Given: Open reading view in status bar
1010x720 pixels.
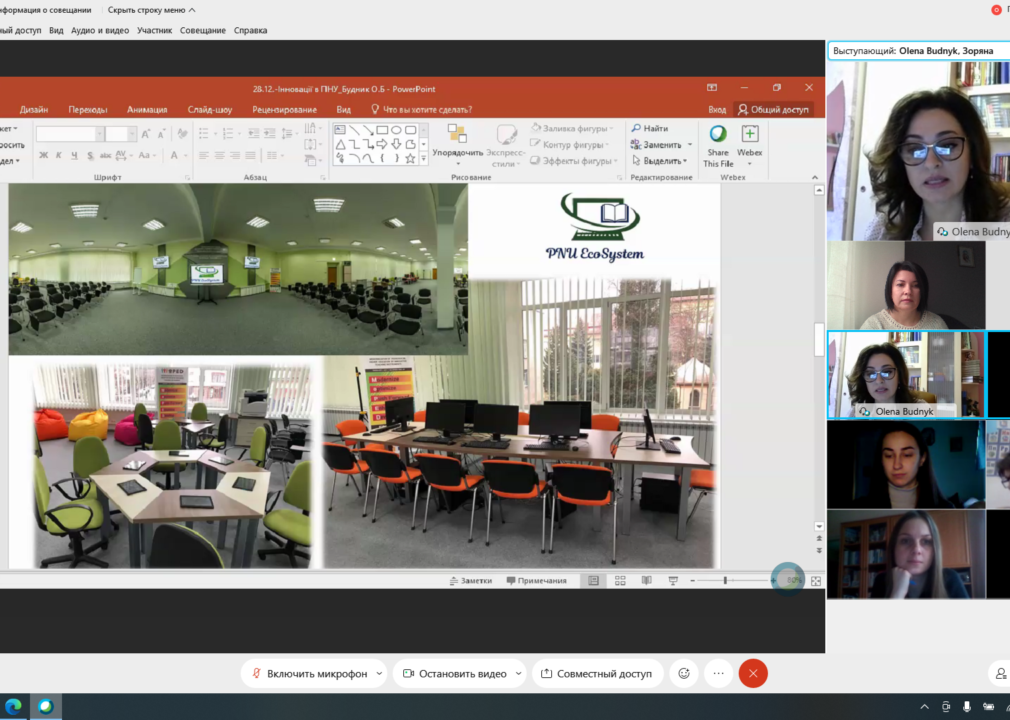Looking at the screenshot, I should (647, 580).
